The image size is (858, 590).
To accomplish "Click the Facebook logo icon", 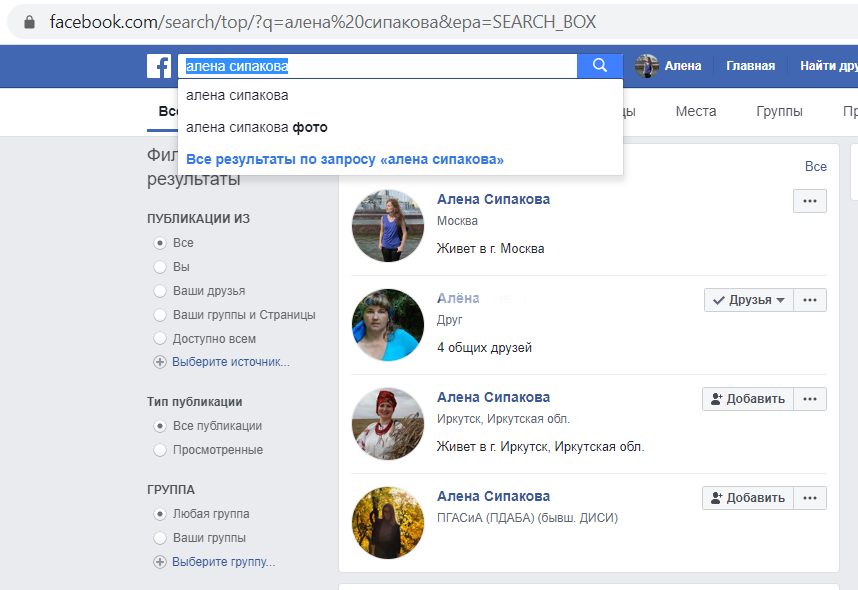I will point(159,66).
